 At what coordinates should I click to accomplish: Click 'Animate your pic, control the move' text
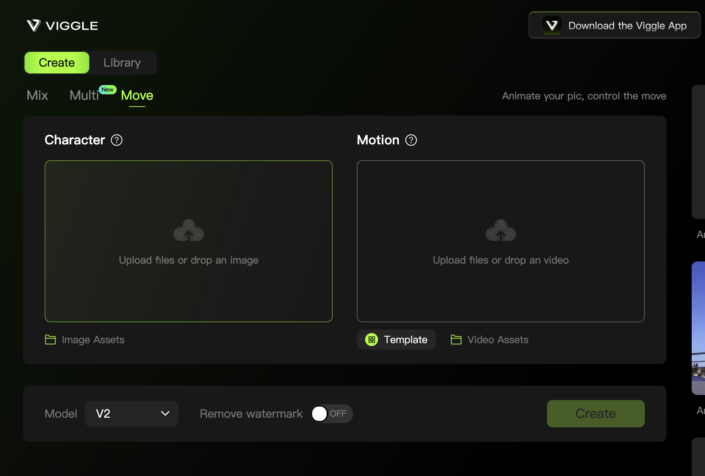click(x=584, y=96)
